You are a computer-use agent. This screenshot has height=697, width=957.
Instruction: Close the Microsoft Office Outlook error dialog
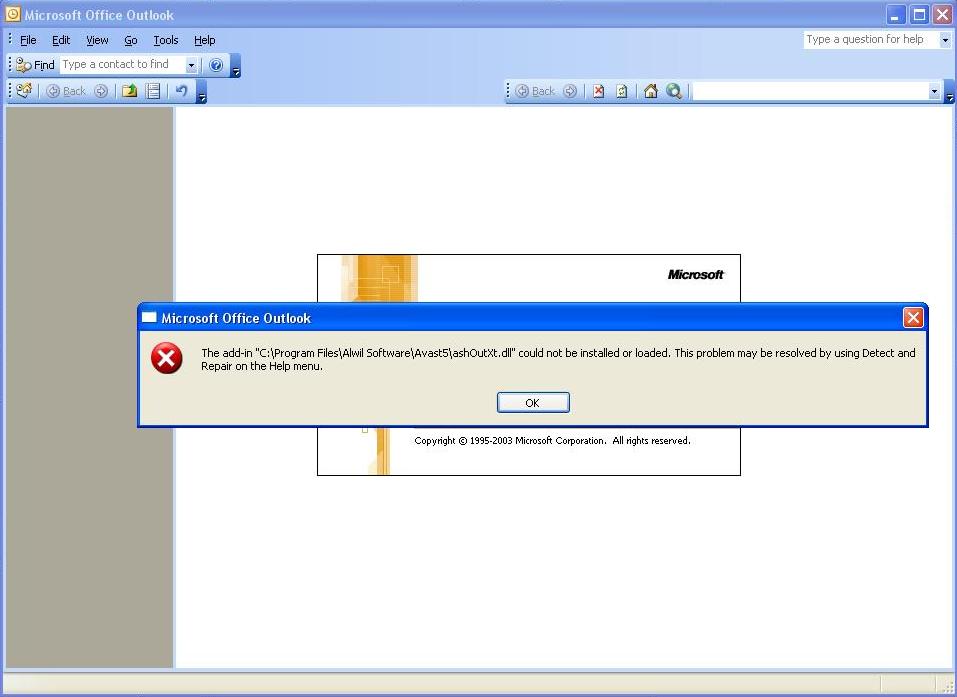click(913, 317)
